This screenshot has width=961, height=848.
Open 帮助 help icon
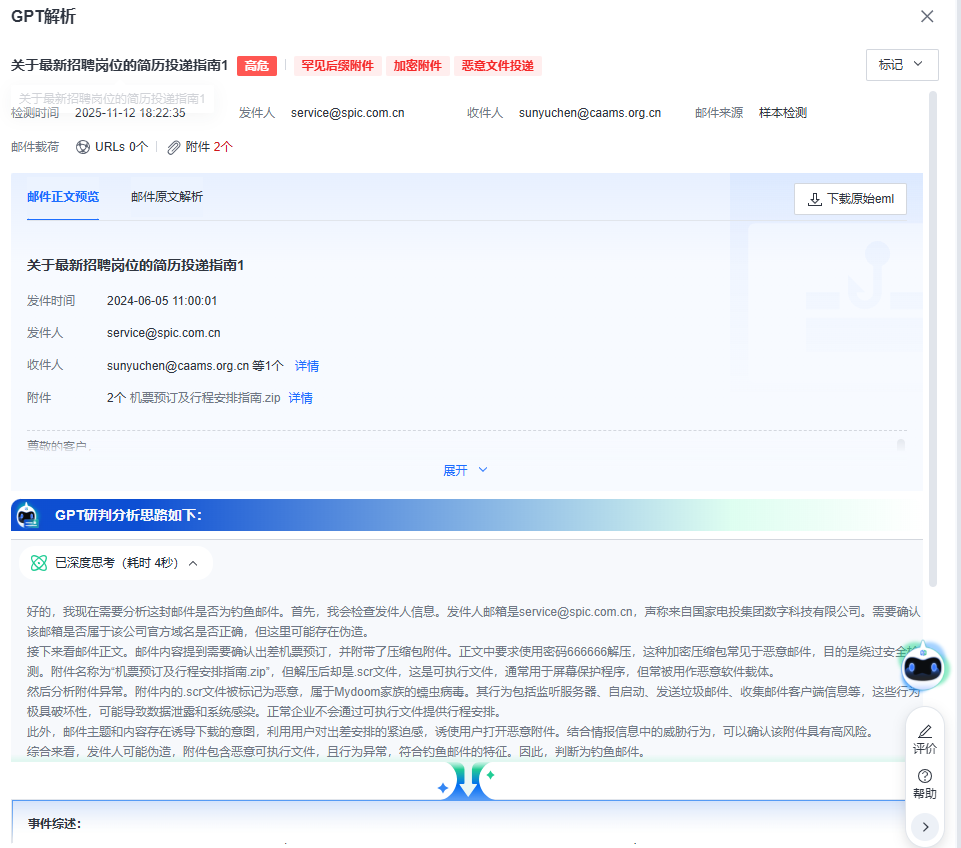925,777
